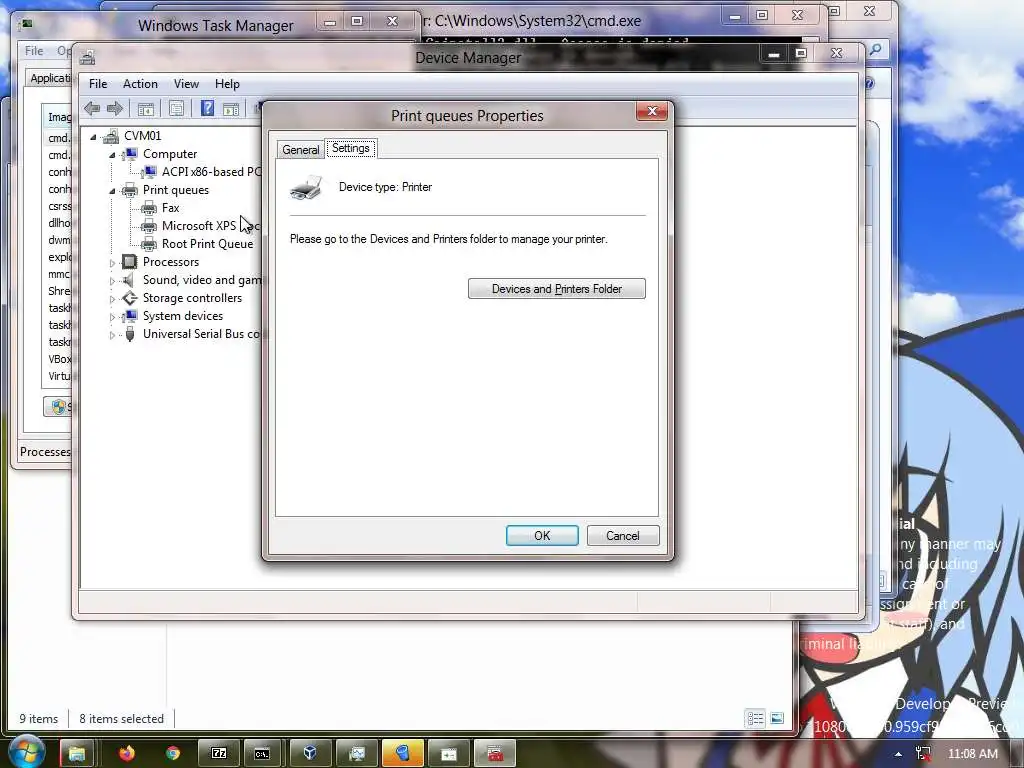Select the Storage controllers category
Viewport: 1024px width, 768px height.
tap(192, 298)
